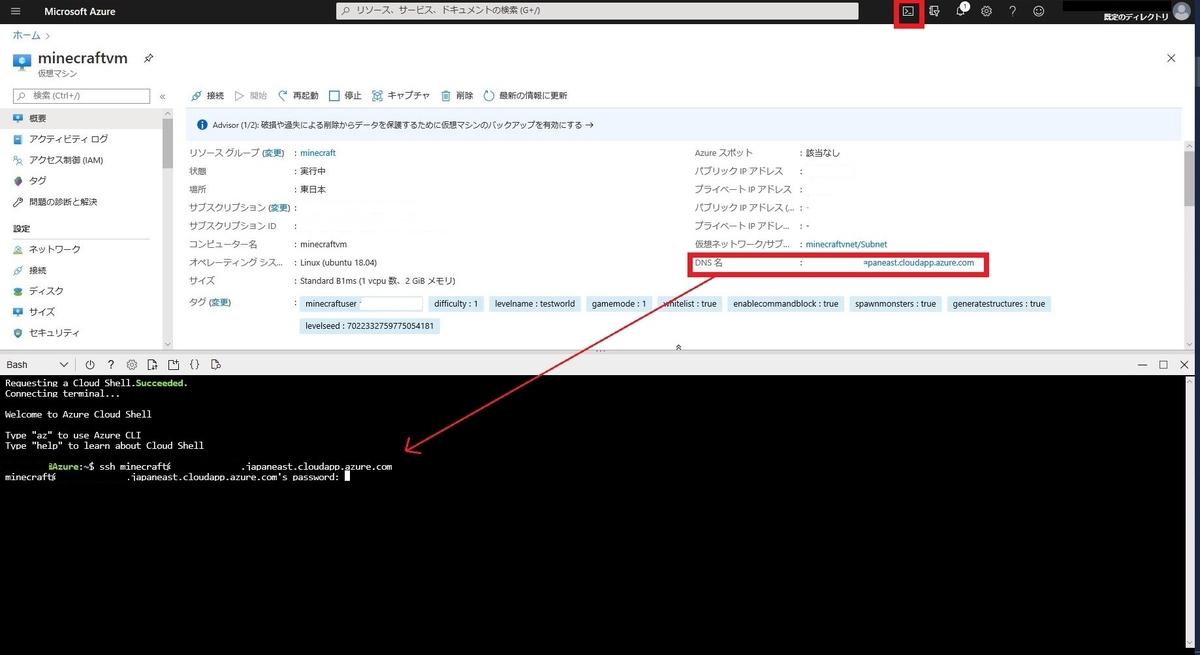Viewport: 1200px width, 655px height.
Task: Open Azure Cloud Shell from top bar
Action: 908,11
